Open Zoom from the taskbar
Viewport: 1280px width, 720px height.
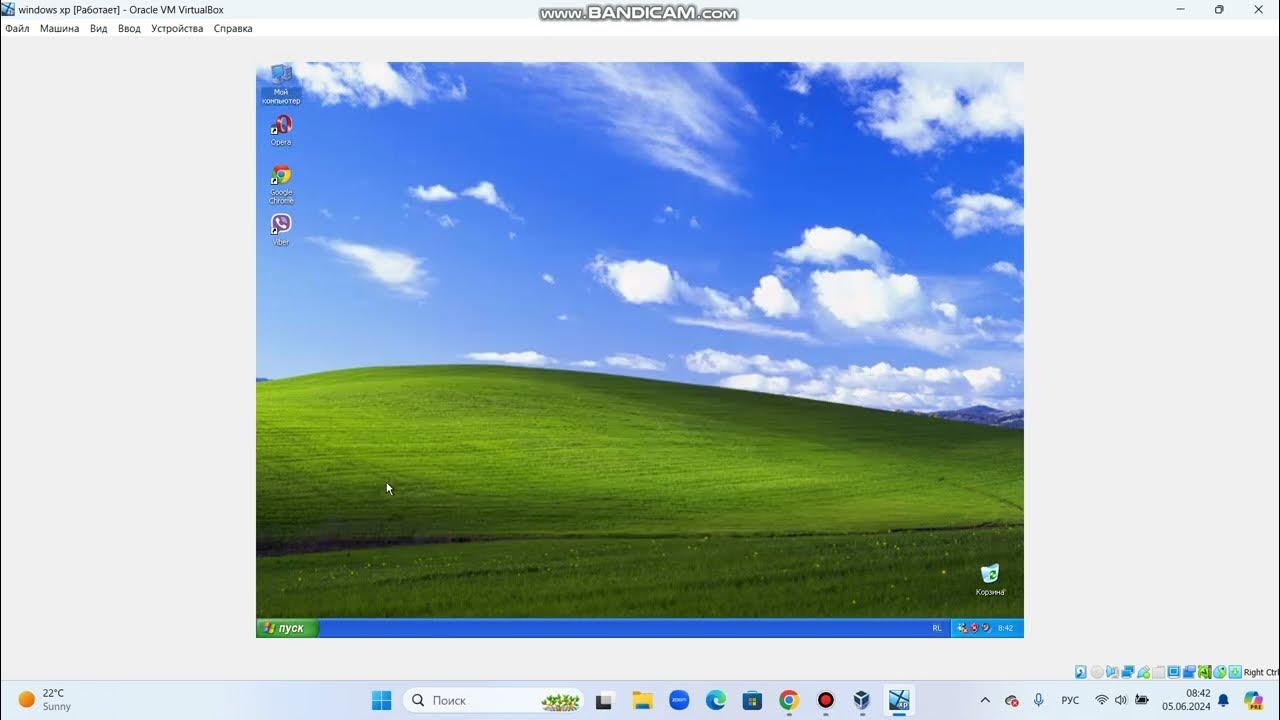678,700
